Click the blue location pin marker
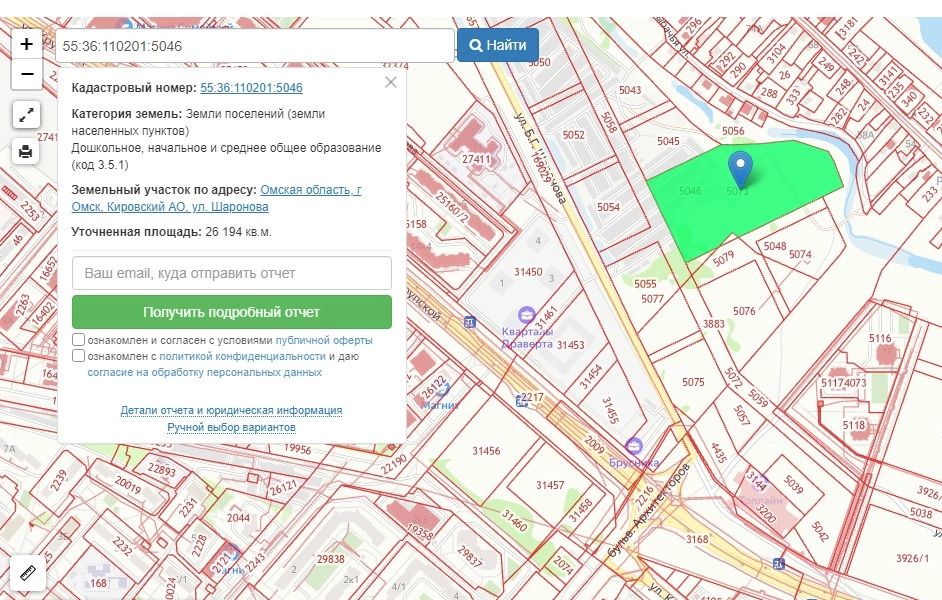This screenshot has width=942, height=600. (x=740, y=168)
